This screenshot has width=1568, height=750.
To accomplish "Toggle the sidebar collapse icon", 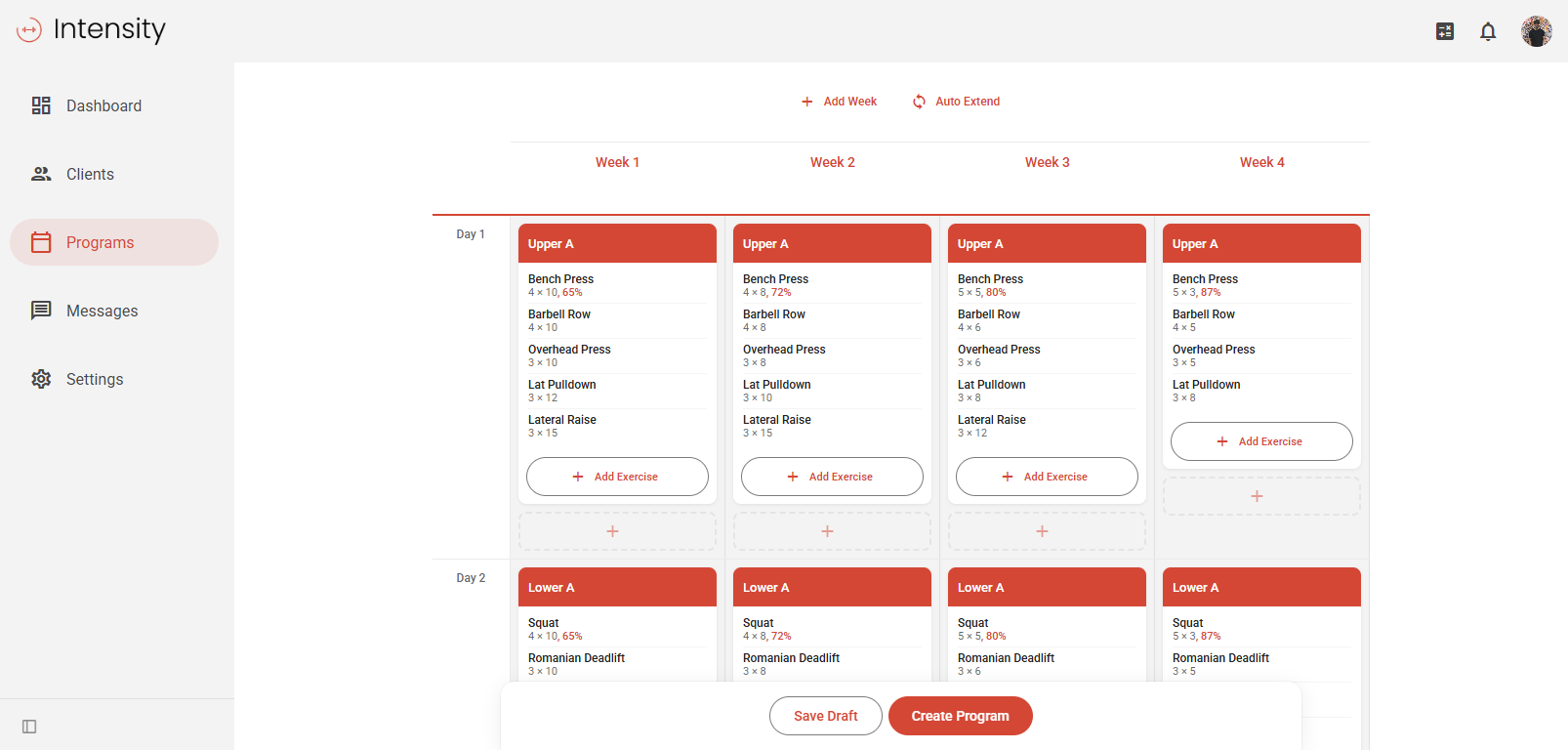I will click(x=29, y=727).
